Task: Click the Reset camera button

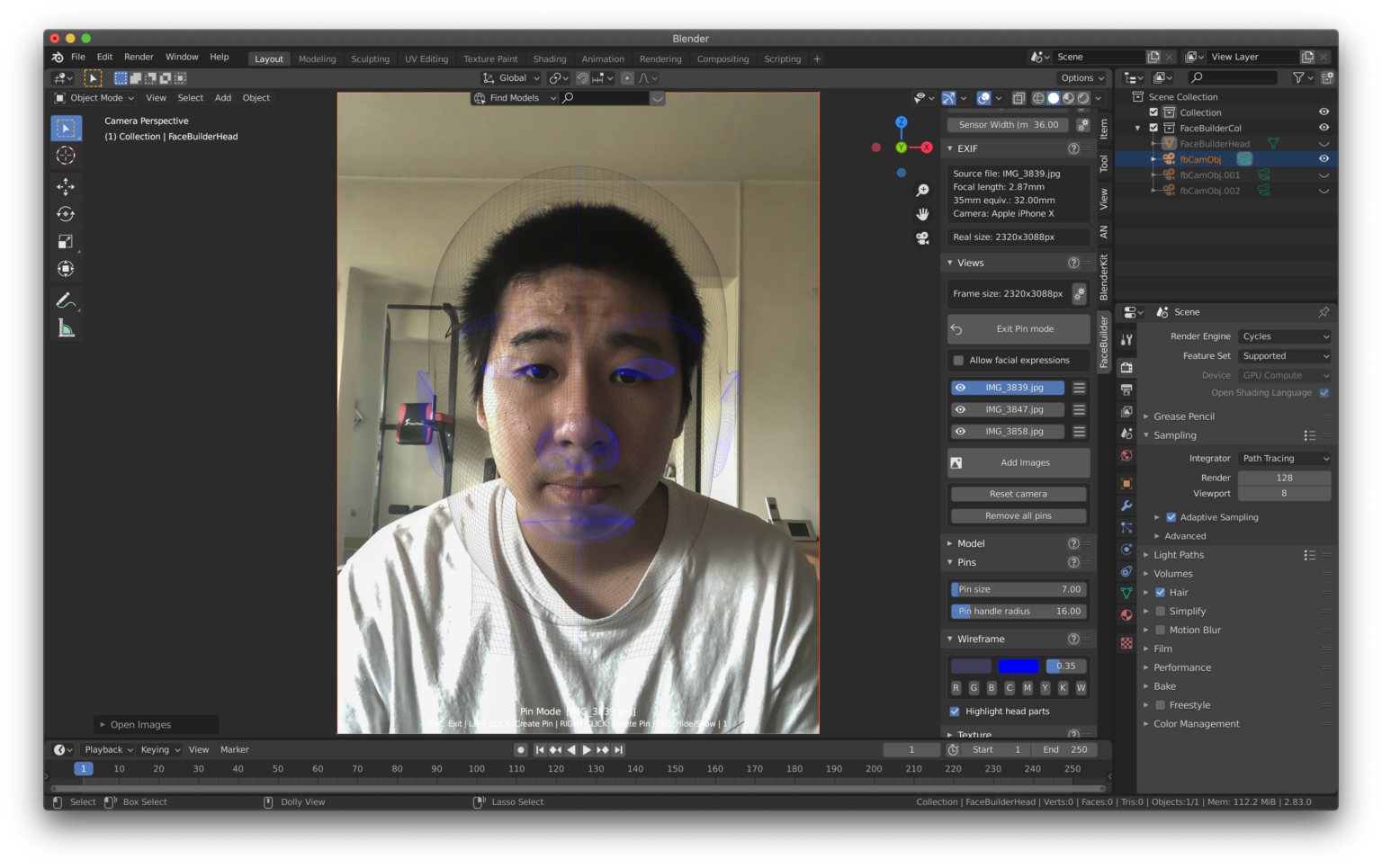Action: click(1019, 494)
